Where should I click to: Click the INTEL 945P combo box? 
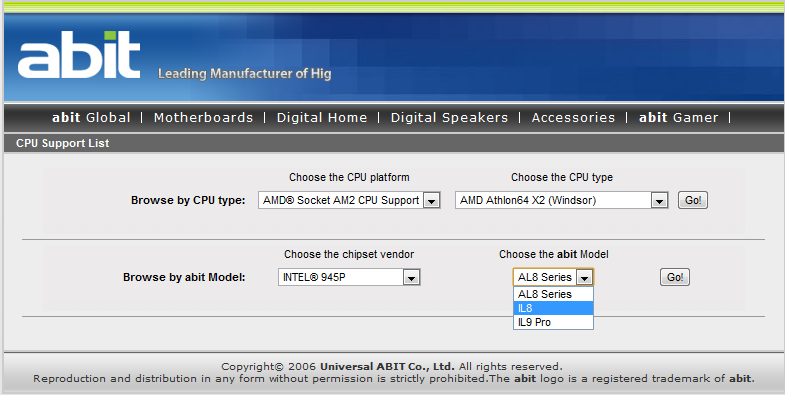point(349,277)
